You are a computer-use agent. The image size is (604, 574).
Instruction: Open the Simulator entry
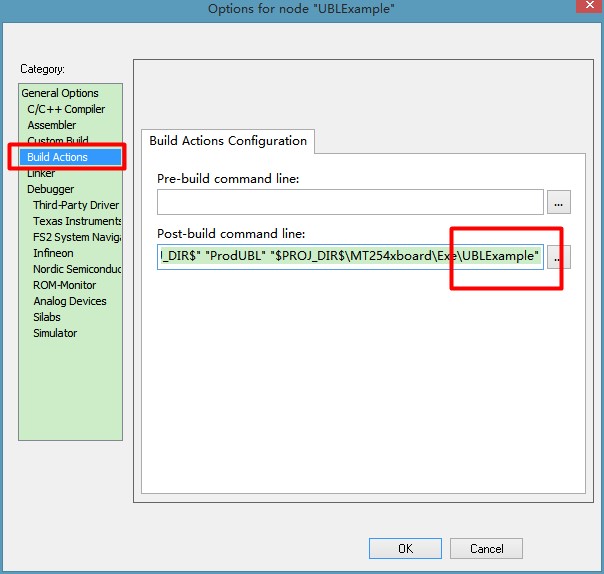pos(55,333)
